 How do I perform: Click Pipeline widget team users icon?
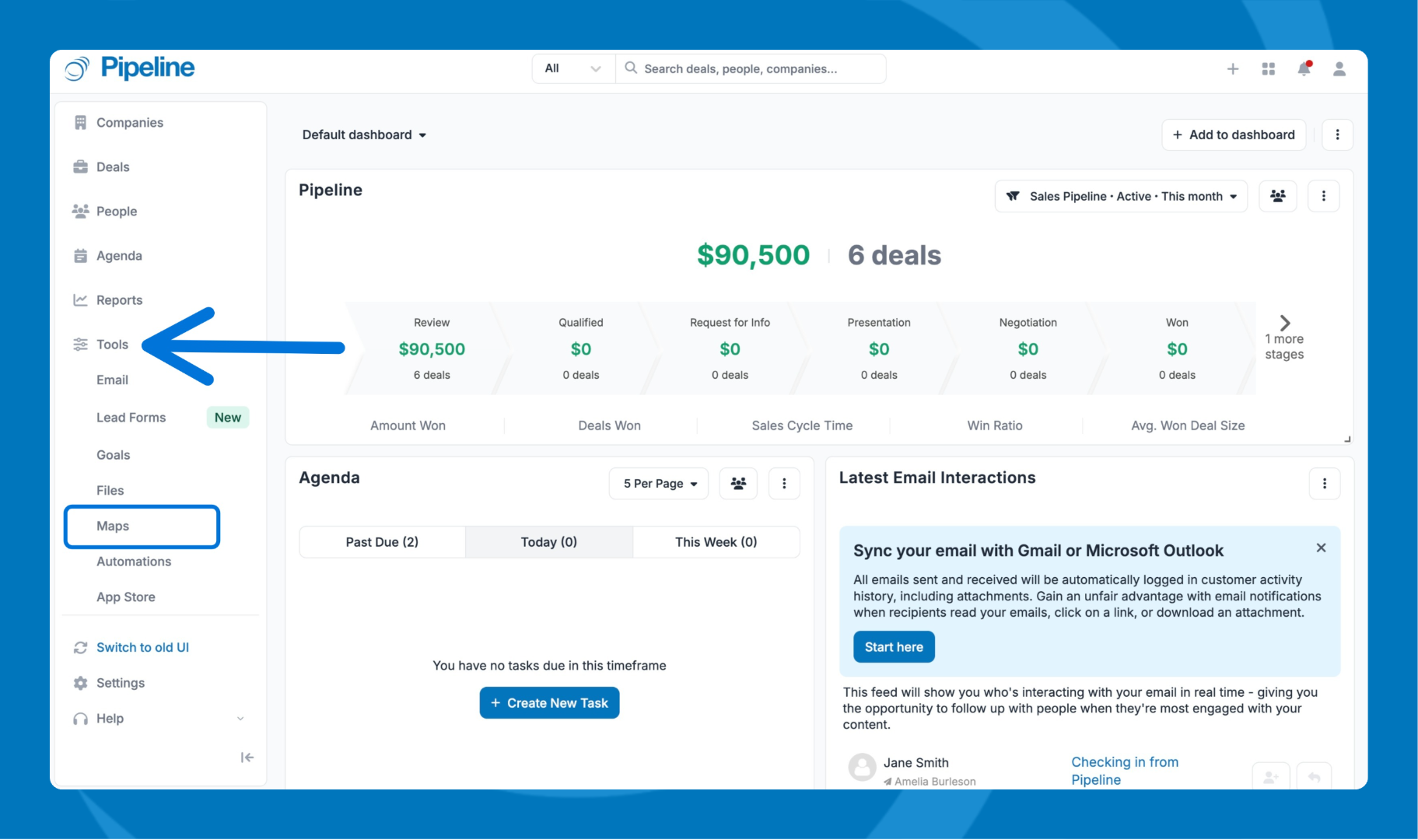click(x=1277, y=196)
